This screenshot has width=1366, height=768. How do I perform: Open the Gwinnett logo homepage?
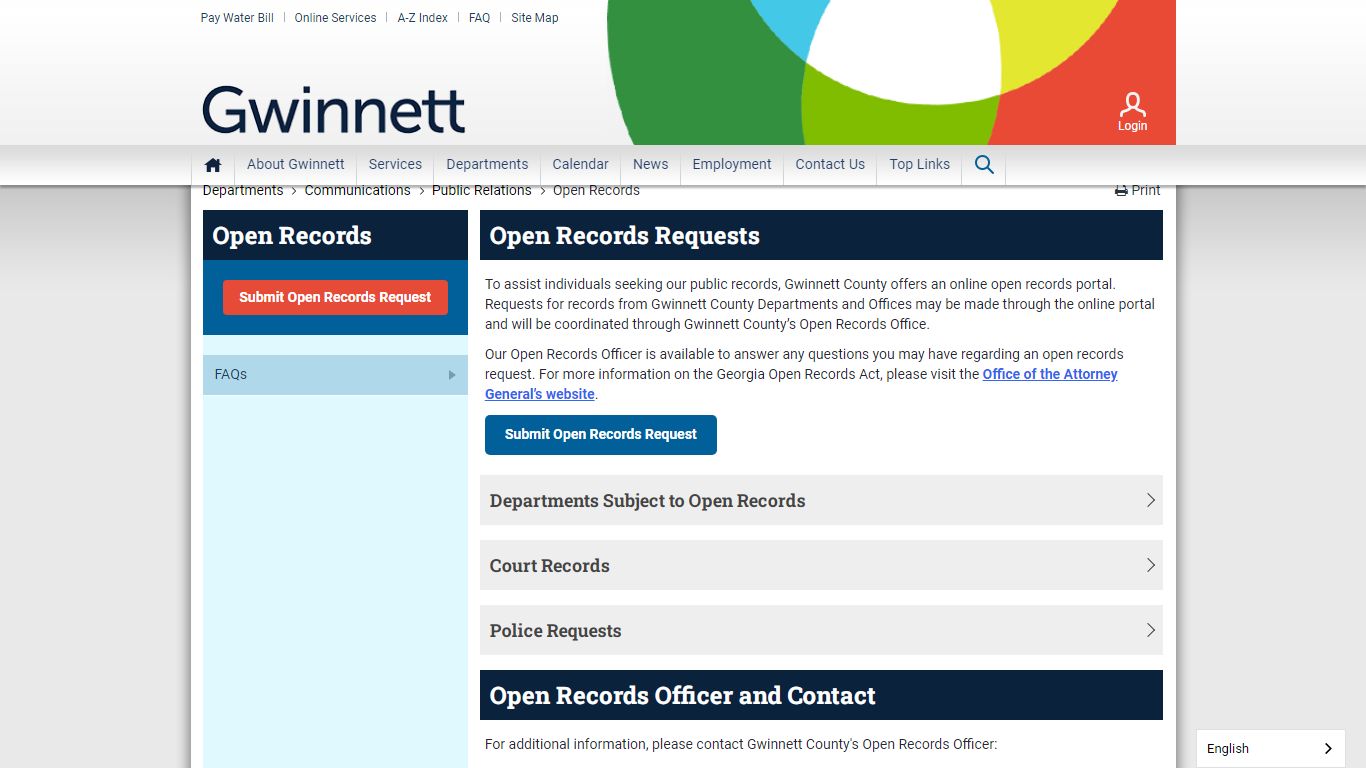pyautogui.click(x=334, y=110)
